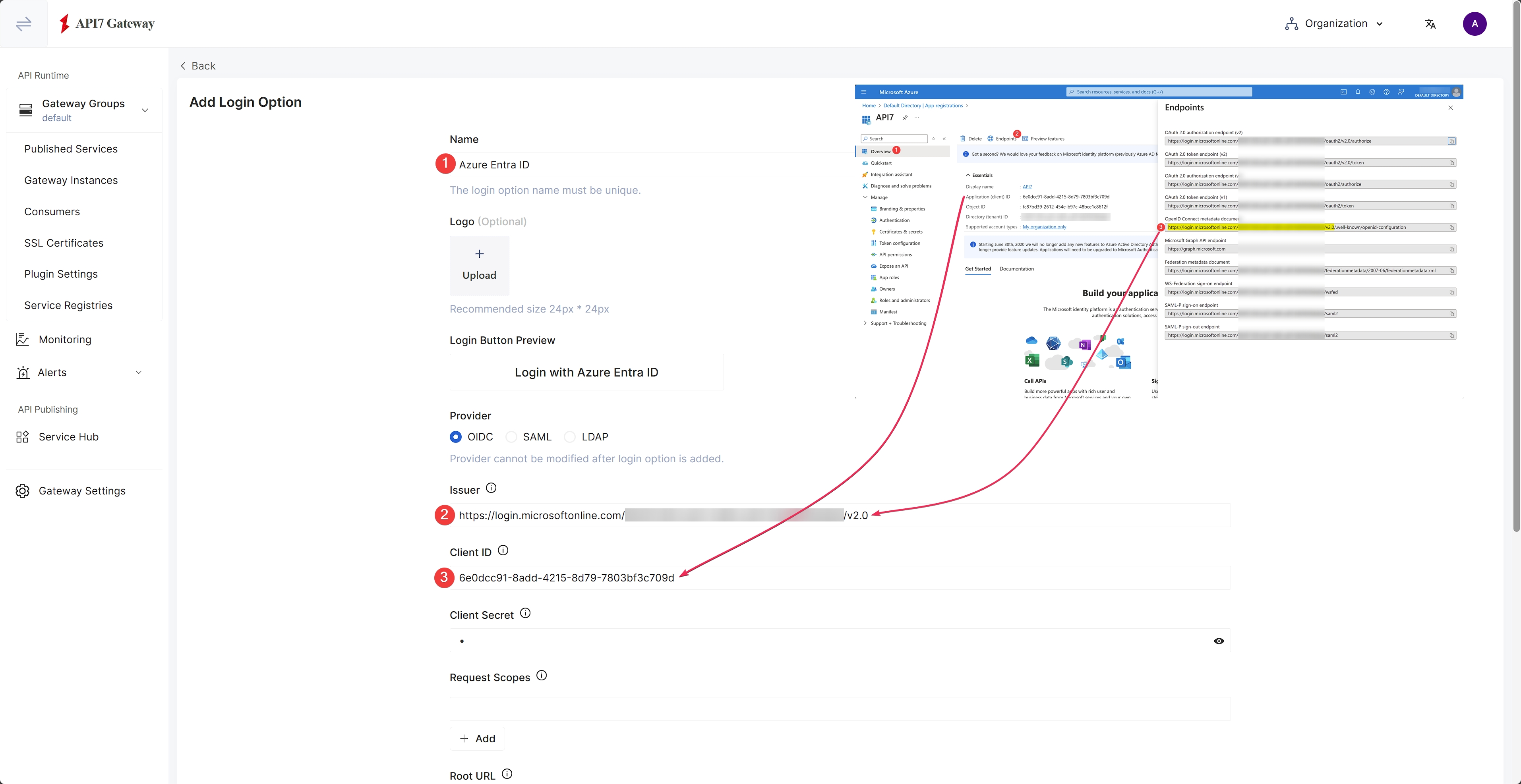This screenshot has height=784, width=1521.
Task: Show Issuer info tooltip icon
Action: tap(491, 488)
